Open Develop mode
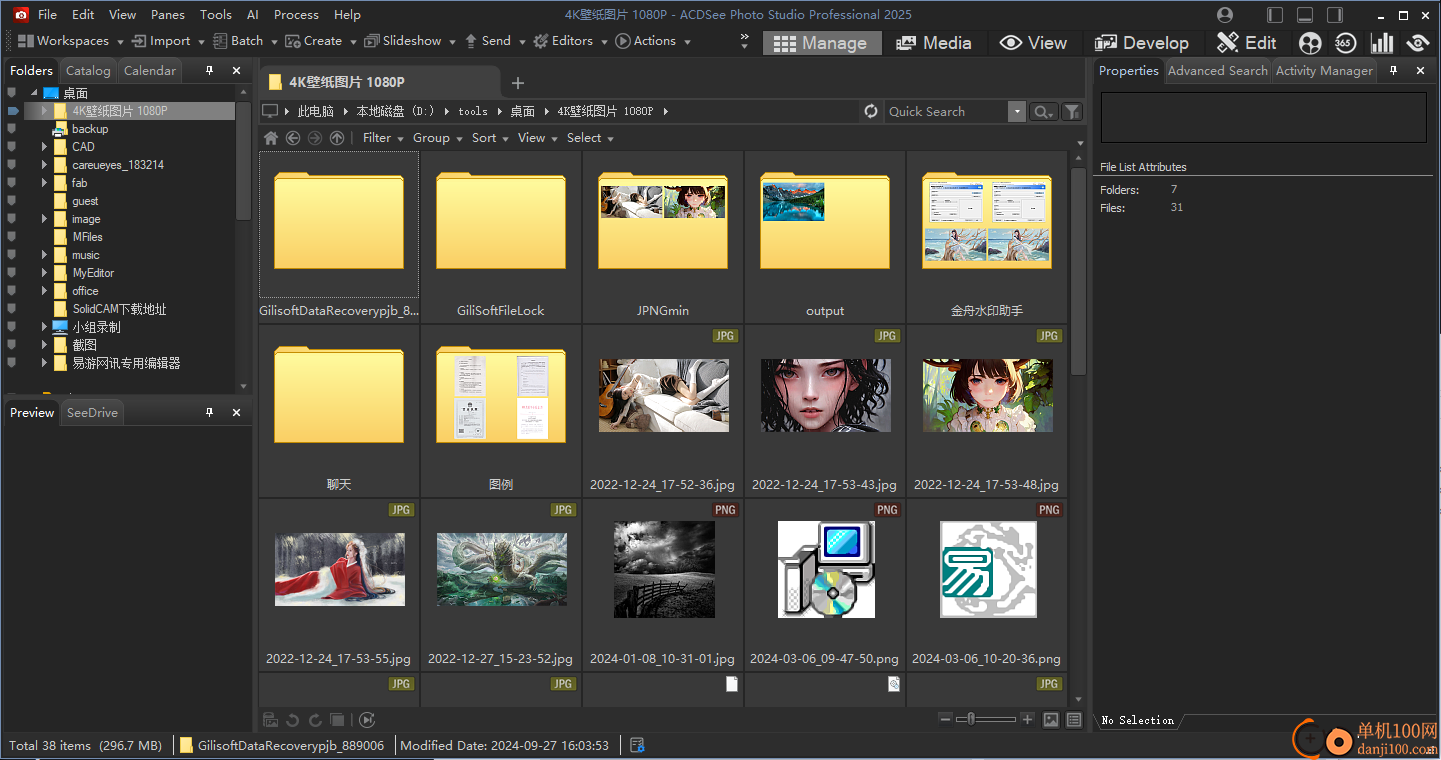The height and width of the screenshot is (760, 1441). (x=1142, y=43)
